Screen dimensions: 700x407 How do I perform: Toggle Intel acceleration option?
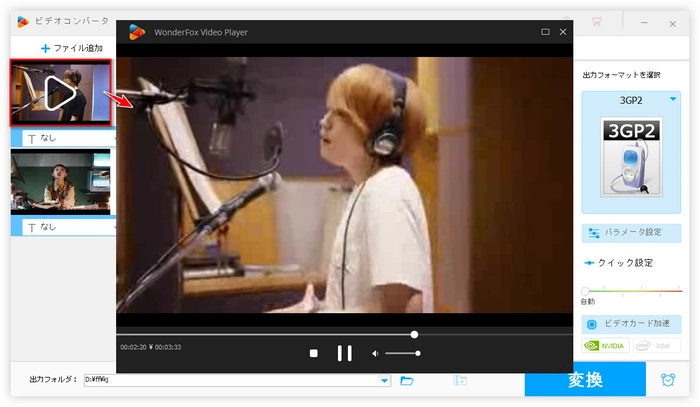point(656,346)
